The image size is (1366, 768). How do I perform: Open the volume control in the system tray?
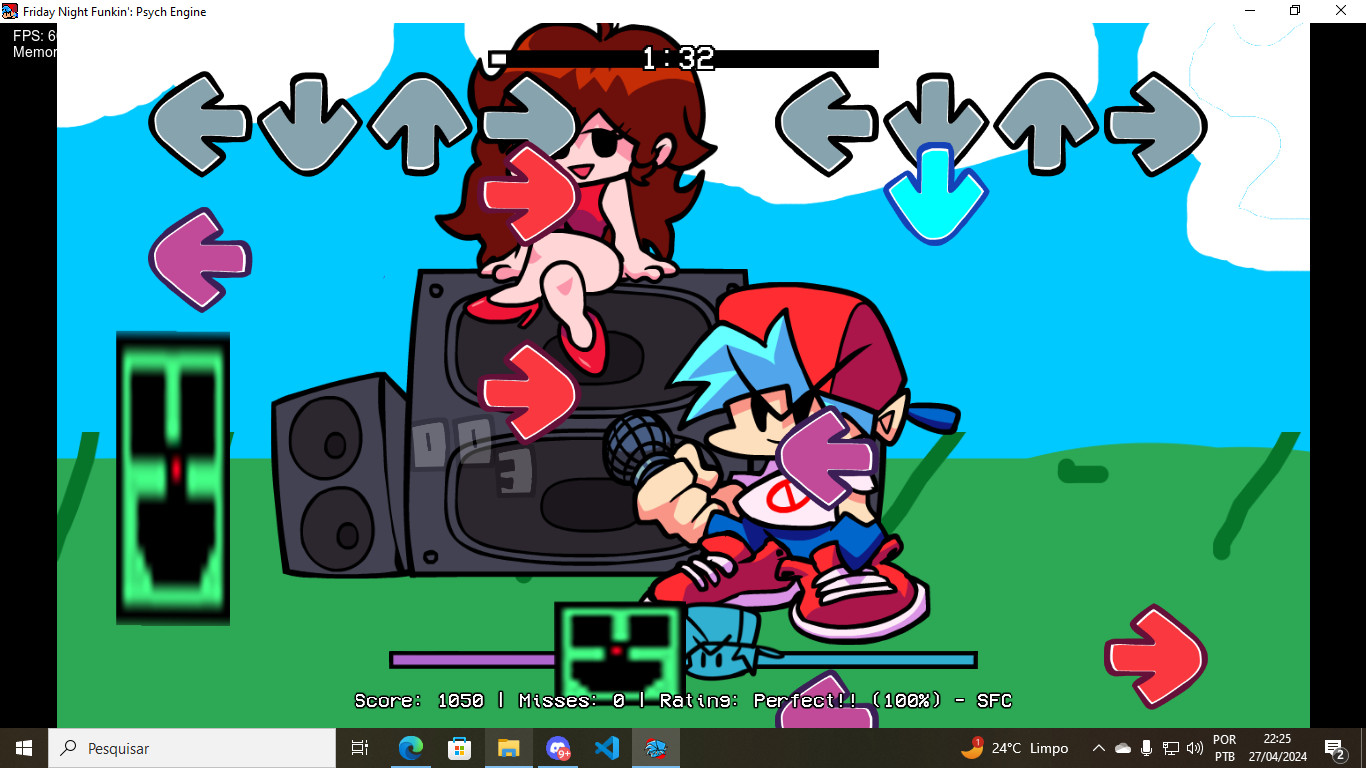click(x=1194, y=748)
